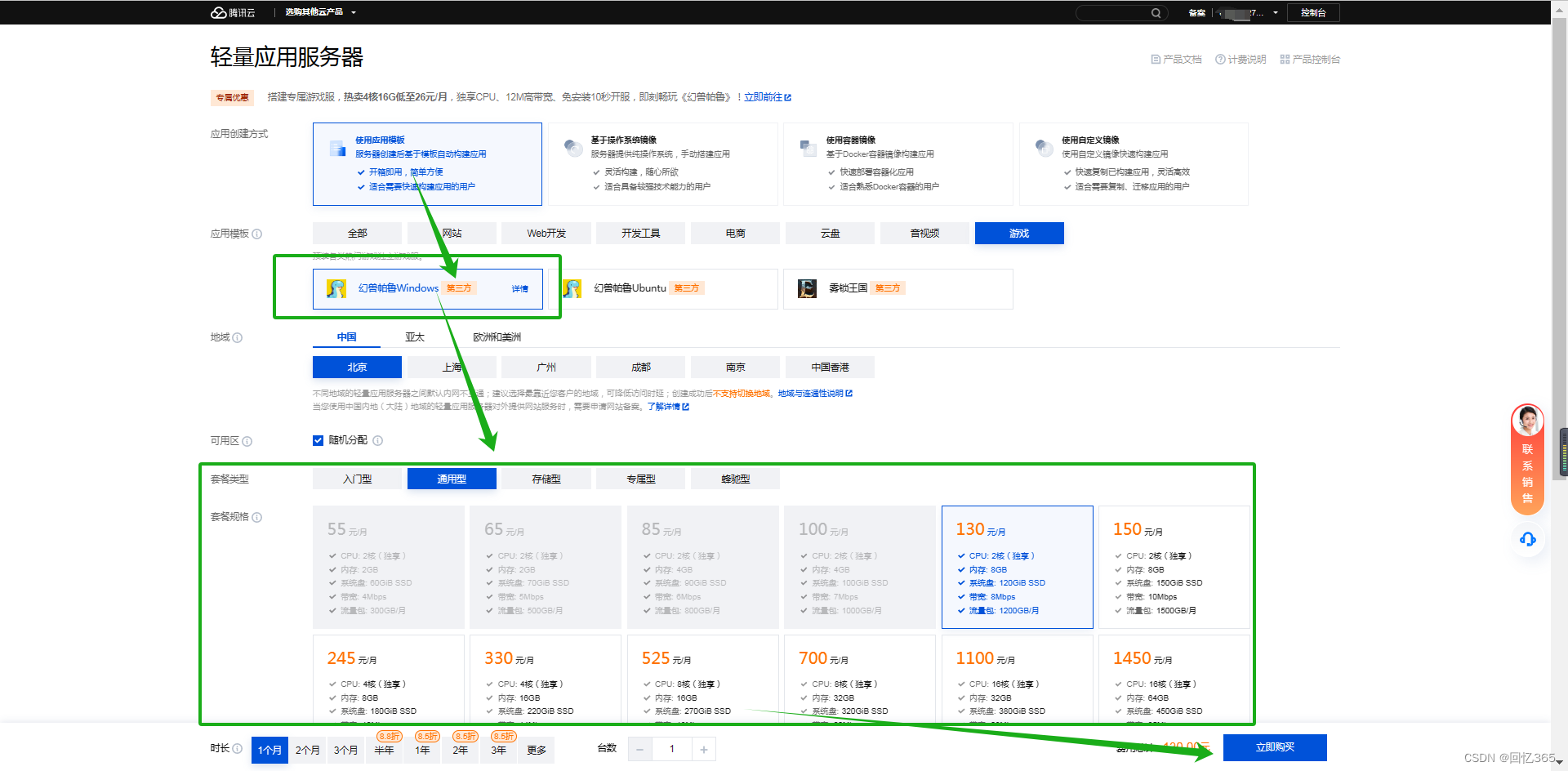Select the 专属型 package type
Viewport: 1568px width, 771px height.
pos(641,479)
